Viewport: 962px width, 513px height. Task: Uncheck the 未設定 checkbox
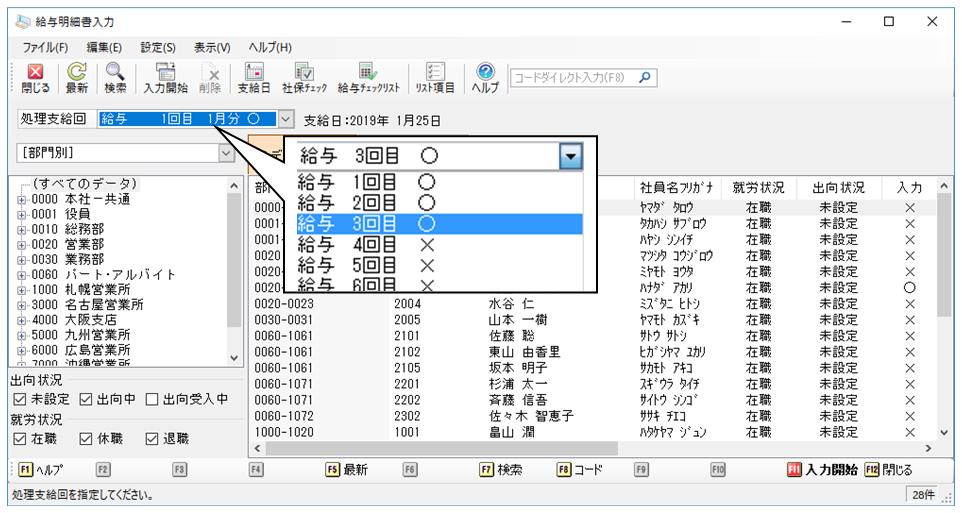20,399
